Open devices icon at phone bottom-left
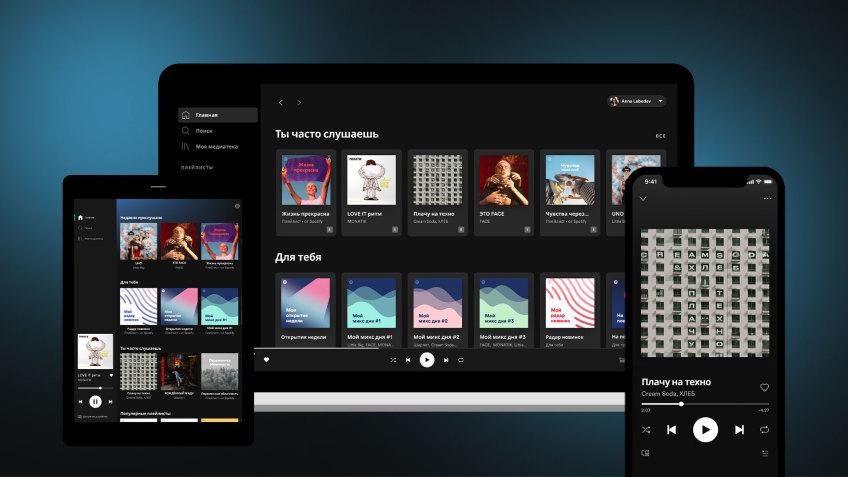The image size is (848, 477). click(x=645, y=453)
